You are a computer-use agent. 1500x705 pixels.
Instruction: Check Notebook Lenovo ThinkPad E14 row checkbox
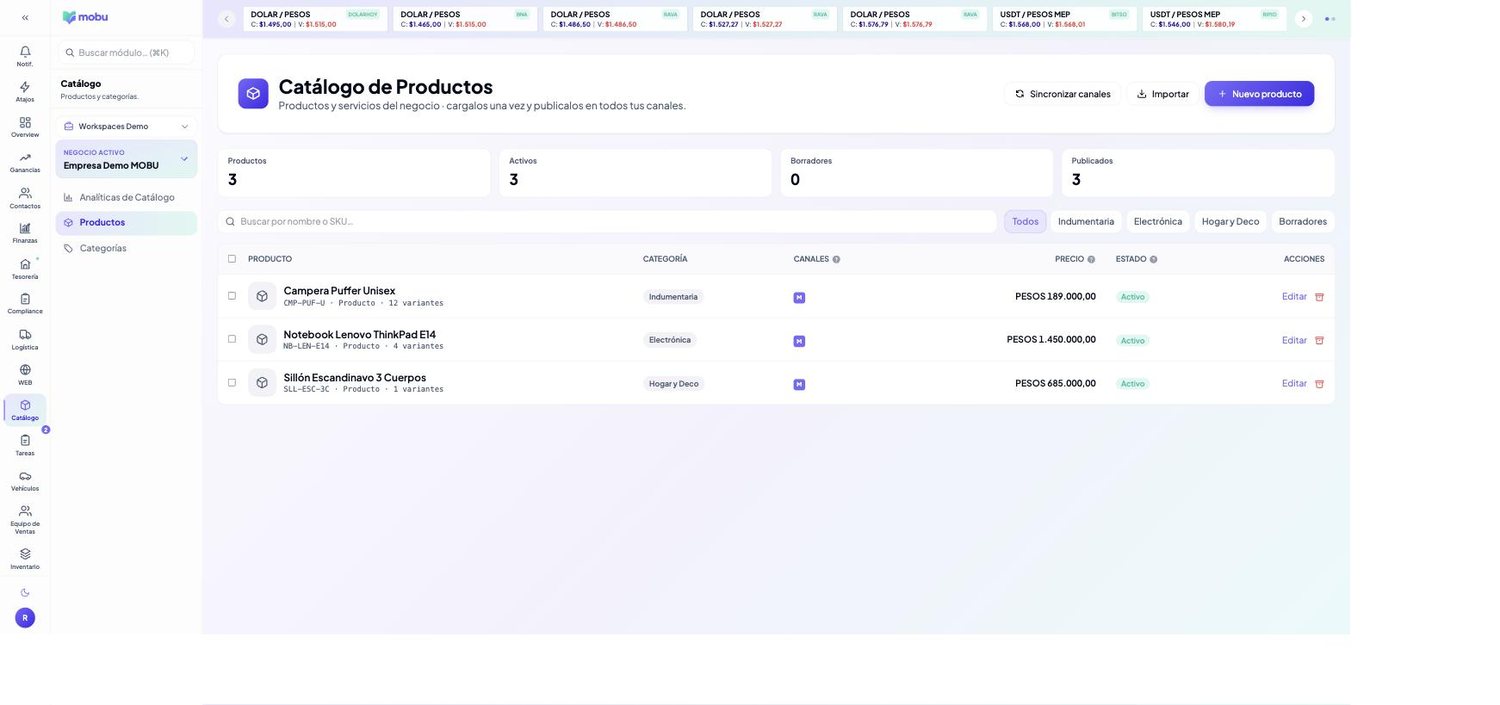tap(232, 339)
